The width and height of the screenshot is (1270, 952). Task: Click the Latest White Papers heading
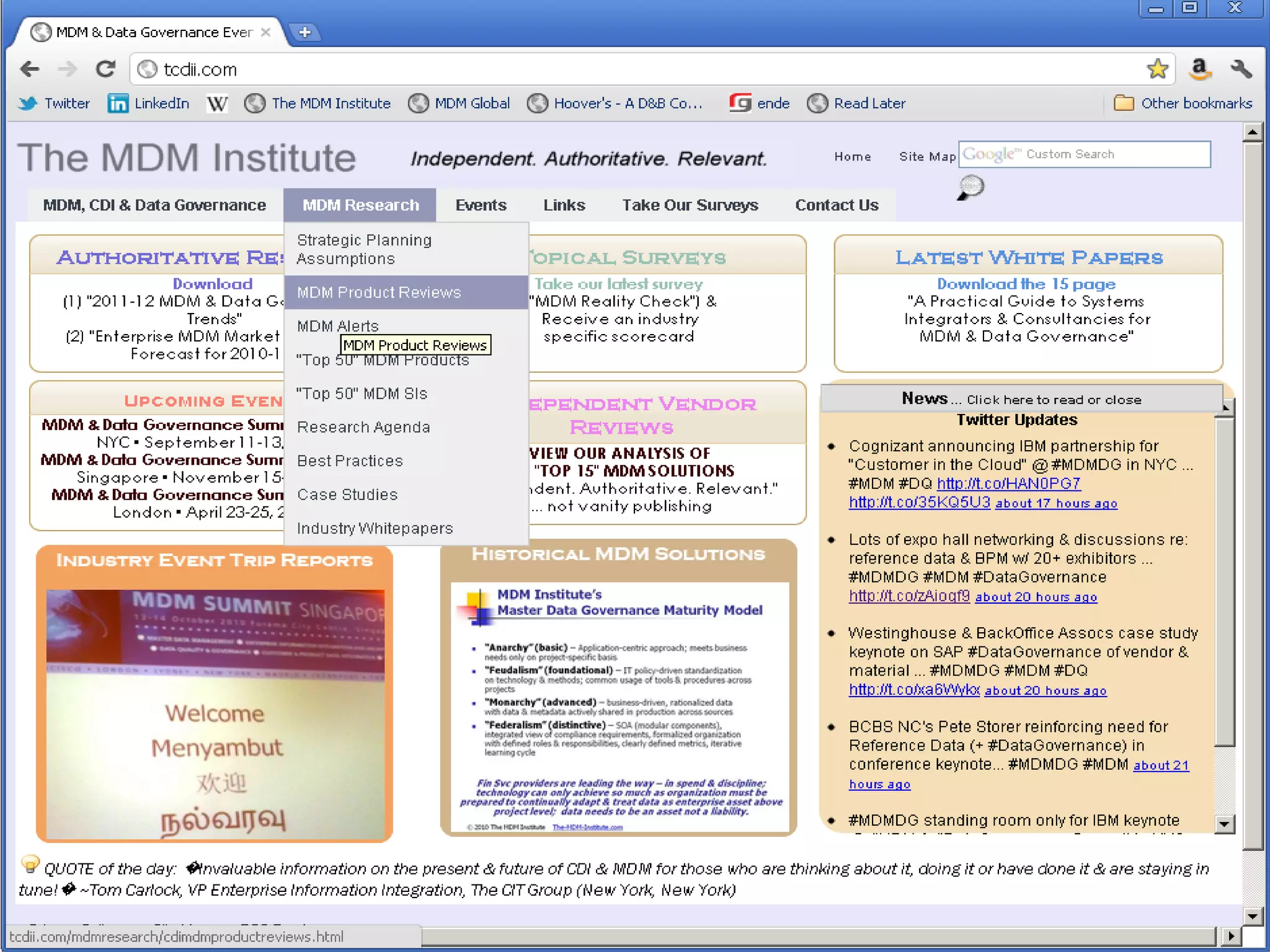pyautogui.click(x=1029, y=257)
